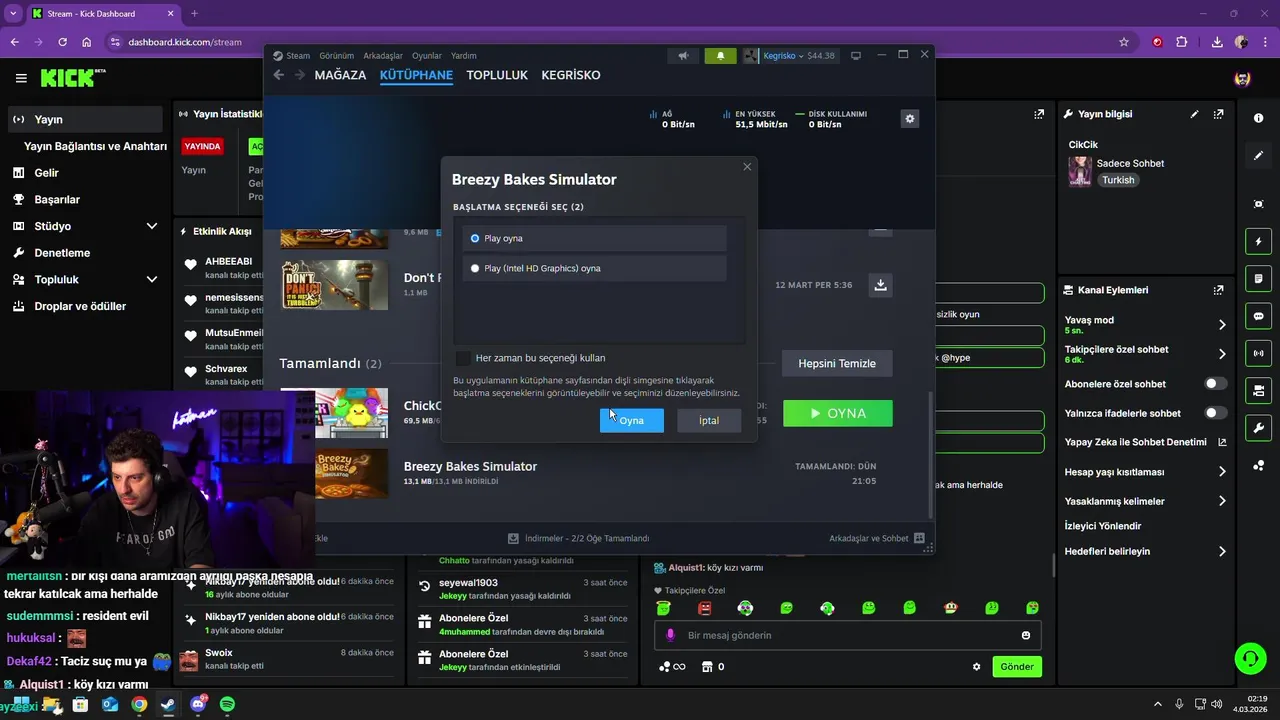The width and height of the screenshot is (1280, 720).
Task: Select the Play oyna launch option
Action: click(594, 238)
